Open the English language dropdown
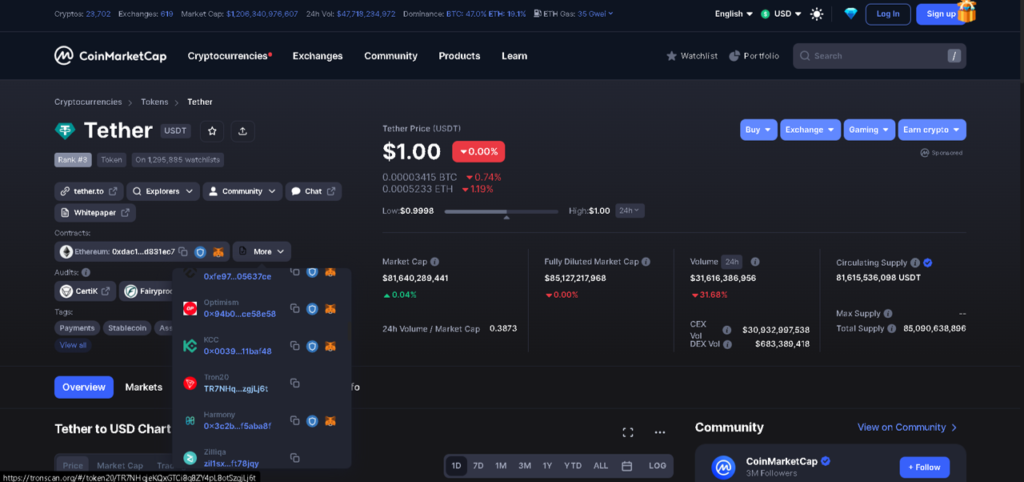Viewport: 1024px width, 482px height. click(x=733, y=14)
